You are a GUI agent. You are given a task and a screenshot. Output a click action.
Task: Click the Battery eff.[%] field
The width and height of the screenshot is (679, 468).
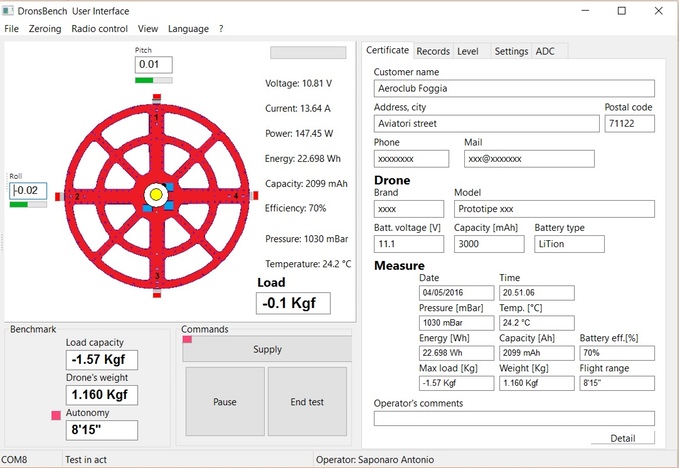point(617,353)
